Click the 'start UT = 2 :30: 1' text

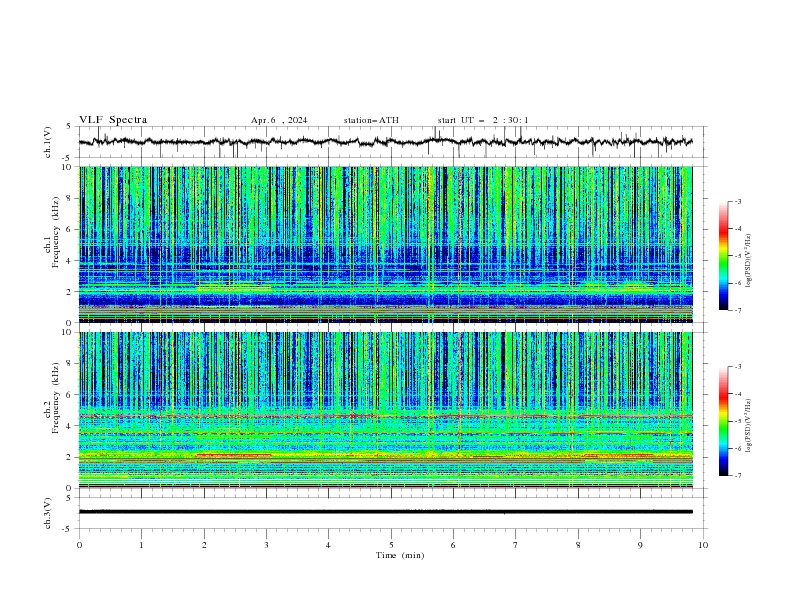pyautogui.click(x=483, y=120)
